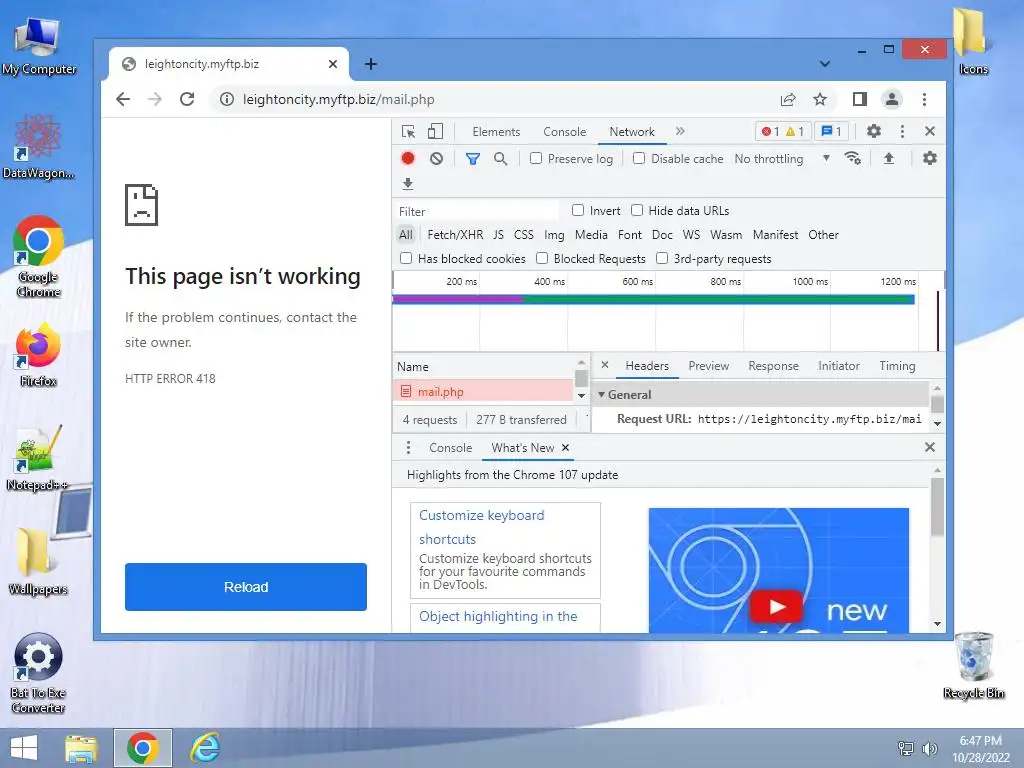This screenshot has width=1024, height=768.
Task: Select the mail.php request row
Action: [x=483, y=392]
